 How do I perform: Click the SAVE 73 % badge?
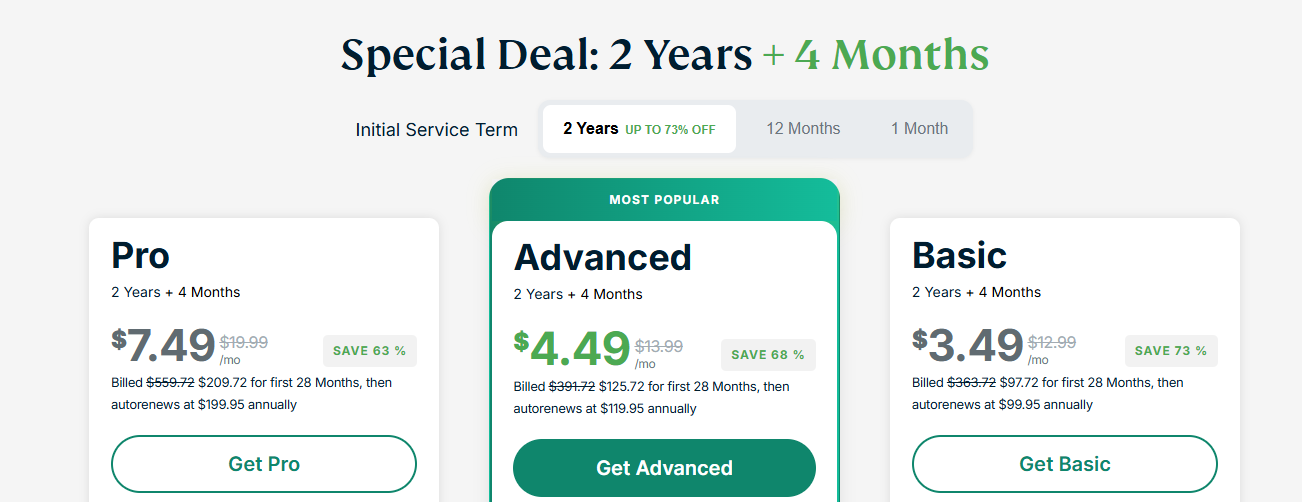tap(1170, 351)
